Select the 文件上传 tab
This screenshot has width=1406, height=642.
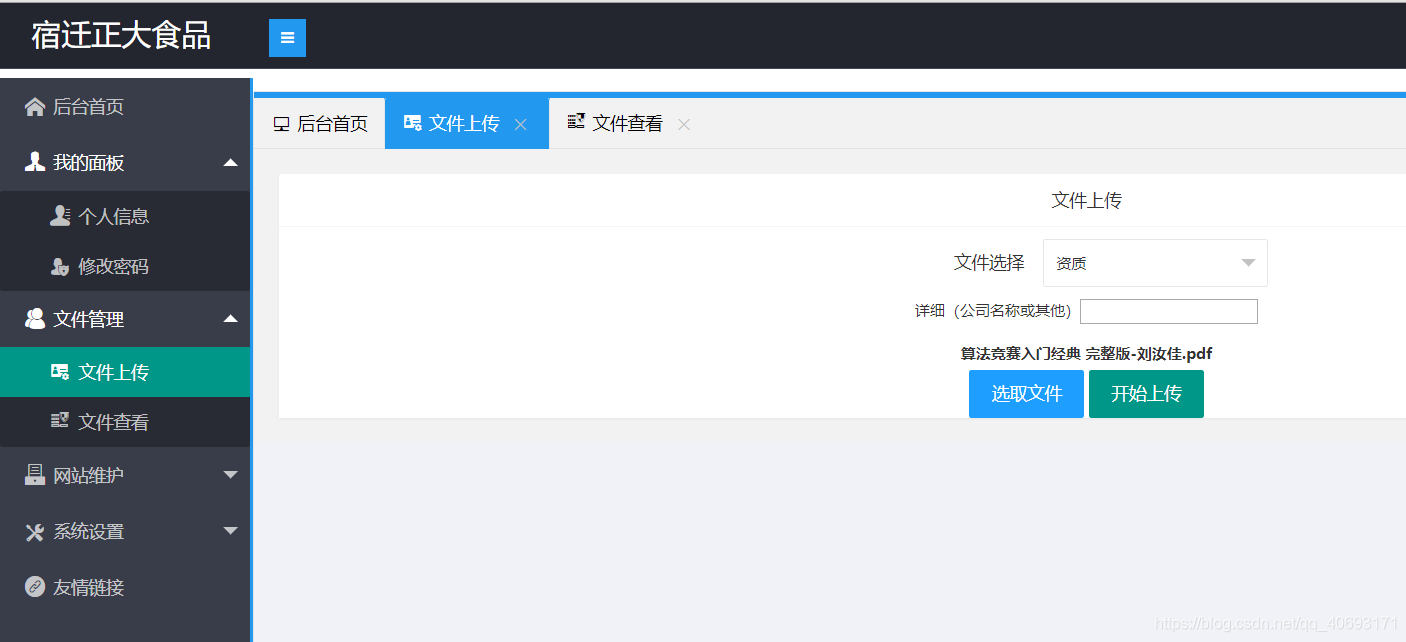[467, 123]
